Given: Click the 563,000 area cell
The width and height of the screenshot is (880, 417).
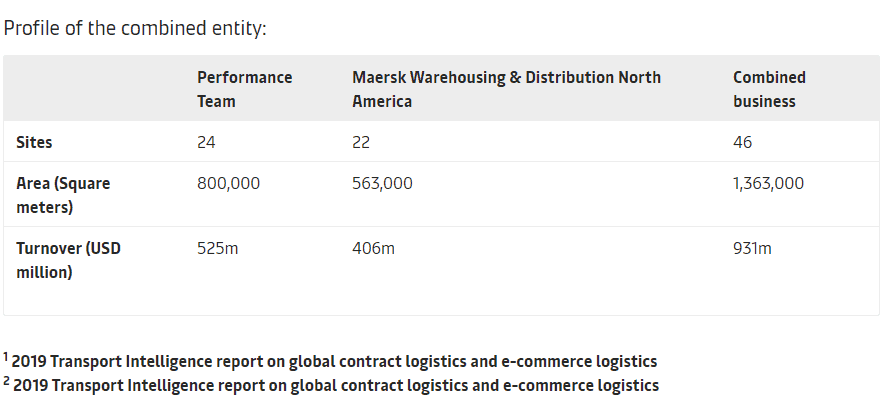Looking at the screenshot, I should [x=382, y=184].
